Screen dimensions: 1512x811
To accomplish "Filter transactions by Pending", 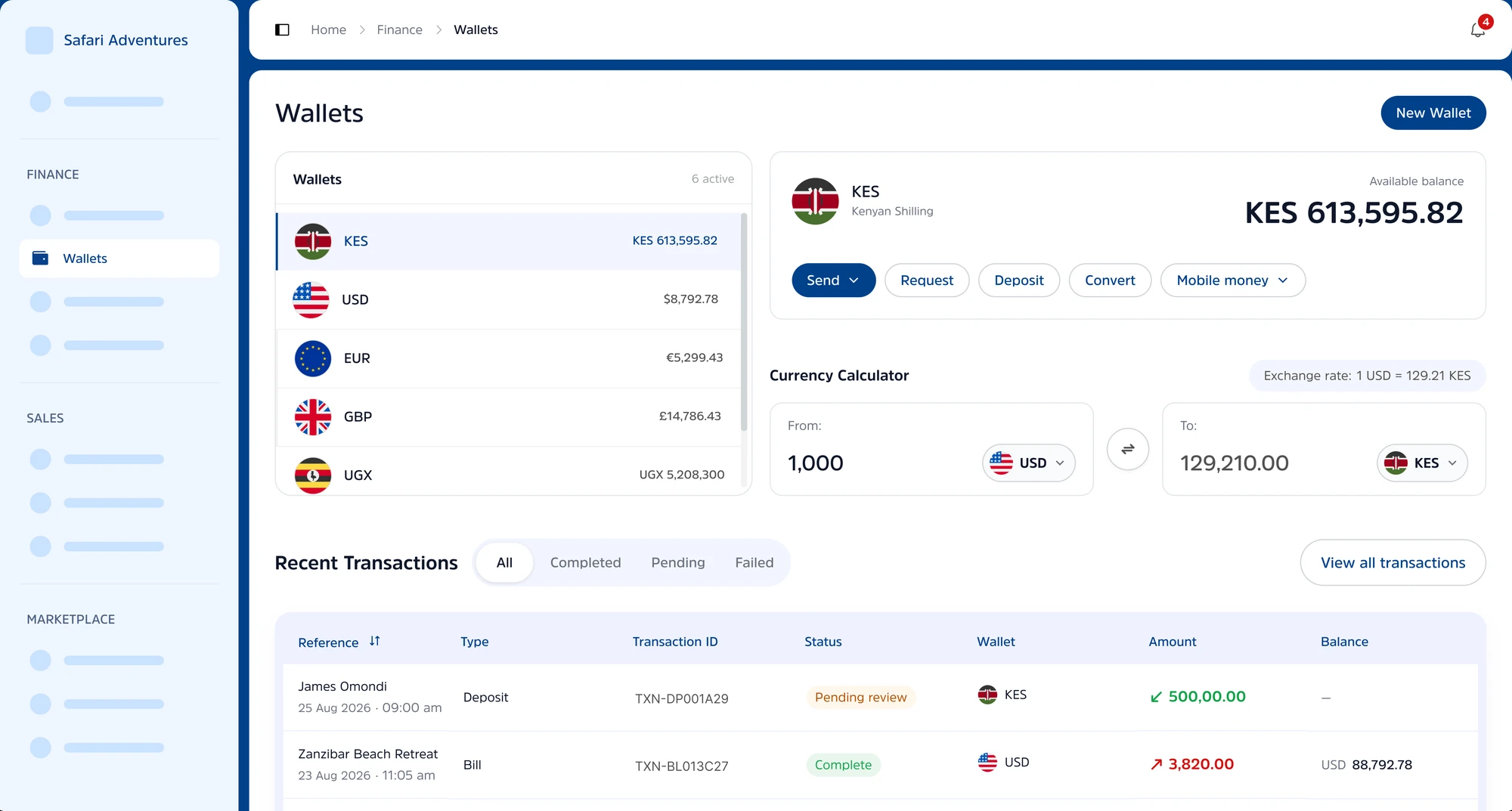I will pyautogui.click(x=677, y=562).
